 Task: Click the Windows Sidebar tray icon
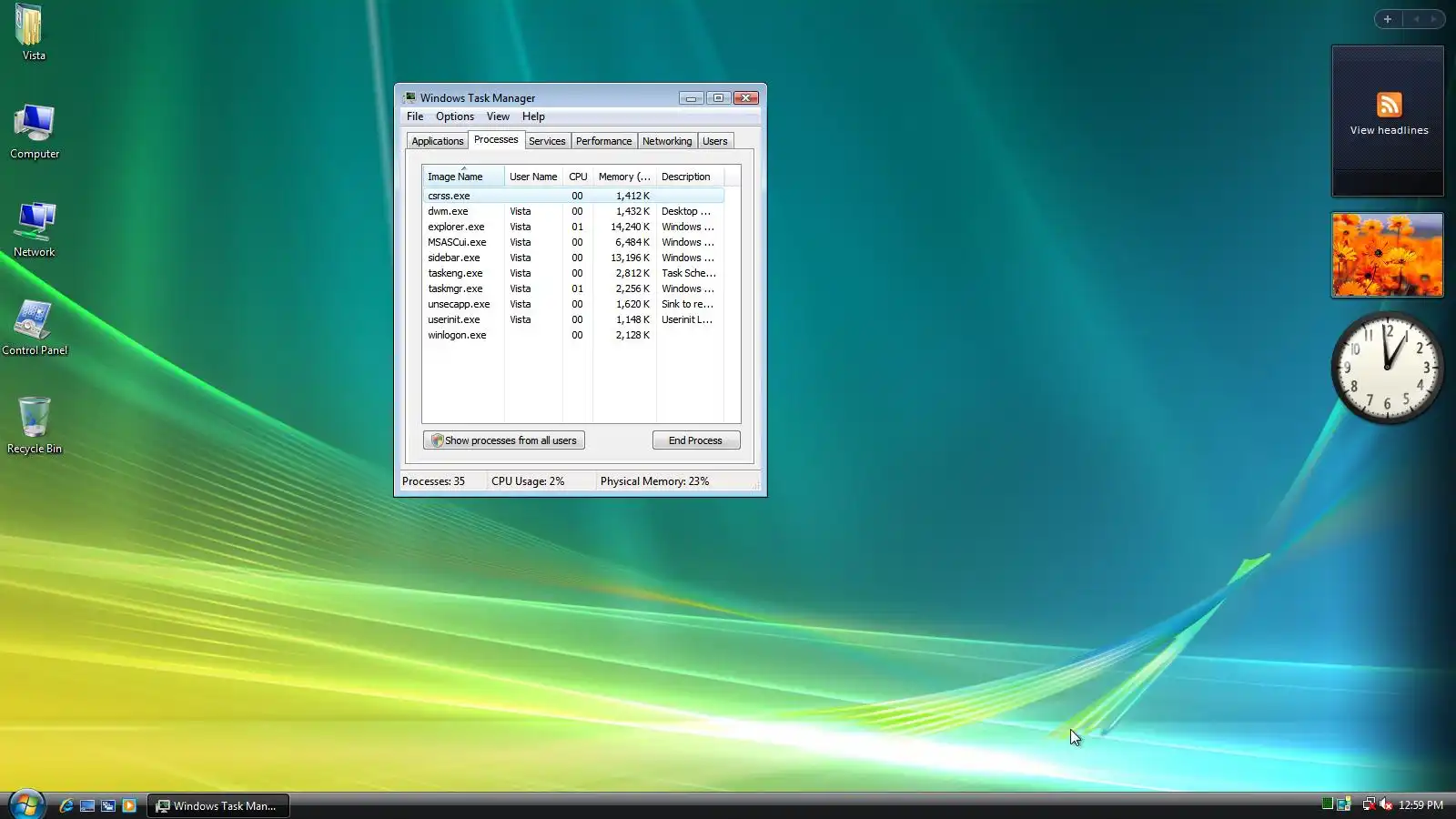(x=1343, y=804)
